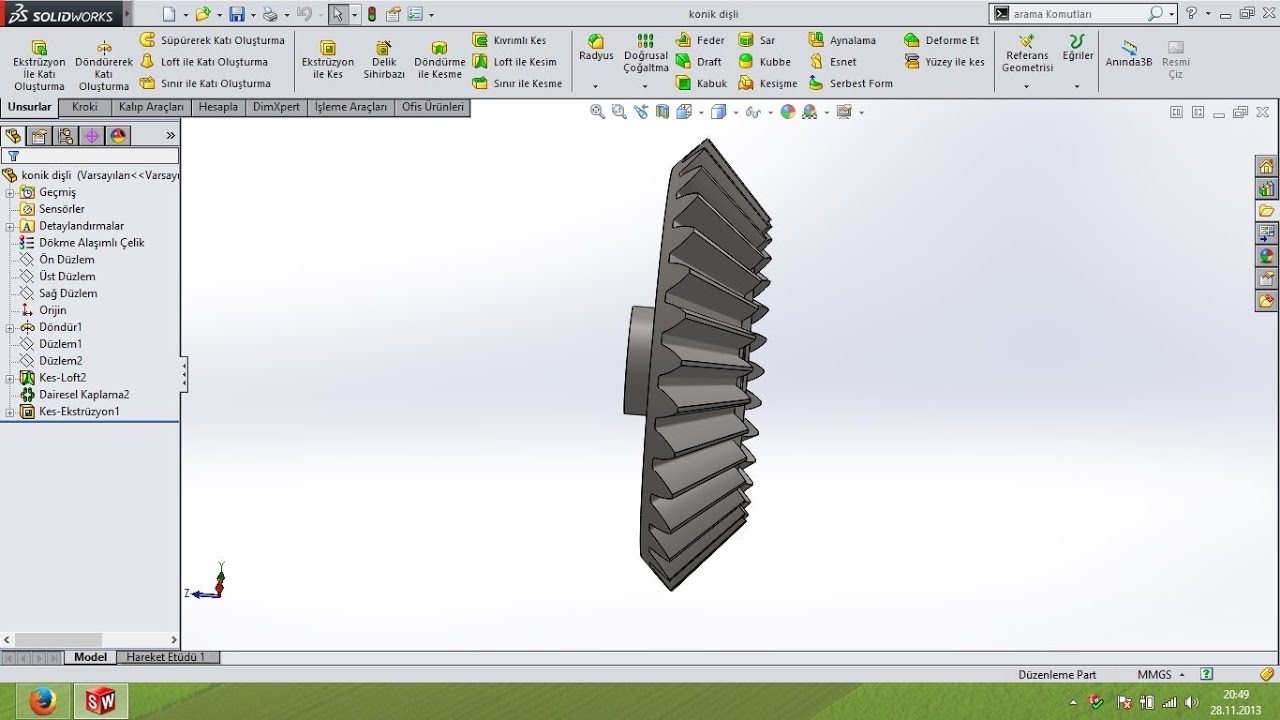
Task: Click the volume icon in system tray
Action: (x=1191, y=702)
